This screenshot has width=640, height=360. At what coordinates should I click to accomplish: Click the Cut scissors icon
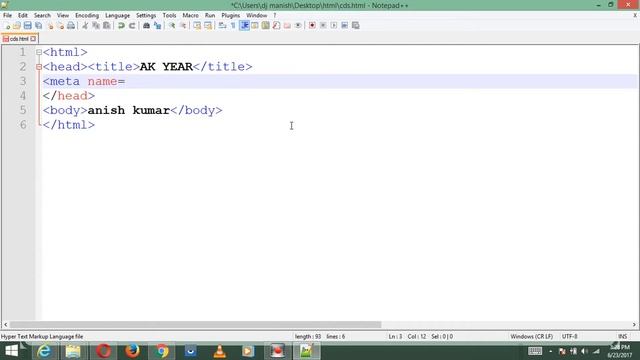coord(85,25)
